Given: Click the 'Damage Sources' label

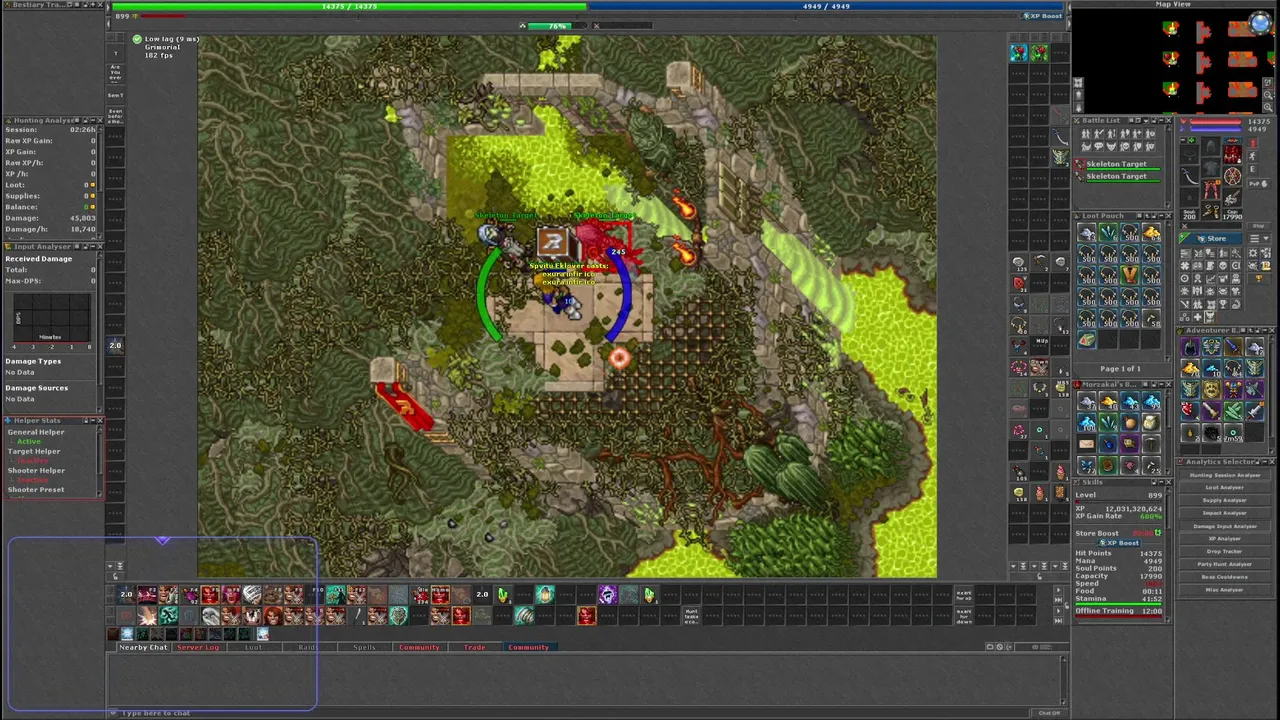Looking at the screenshot, I should click(36, 388).
